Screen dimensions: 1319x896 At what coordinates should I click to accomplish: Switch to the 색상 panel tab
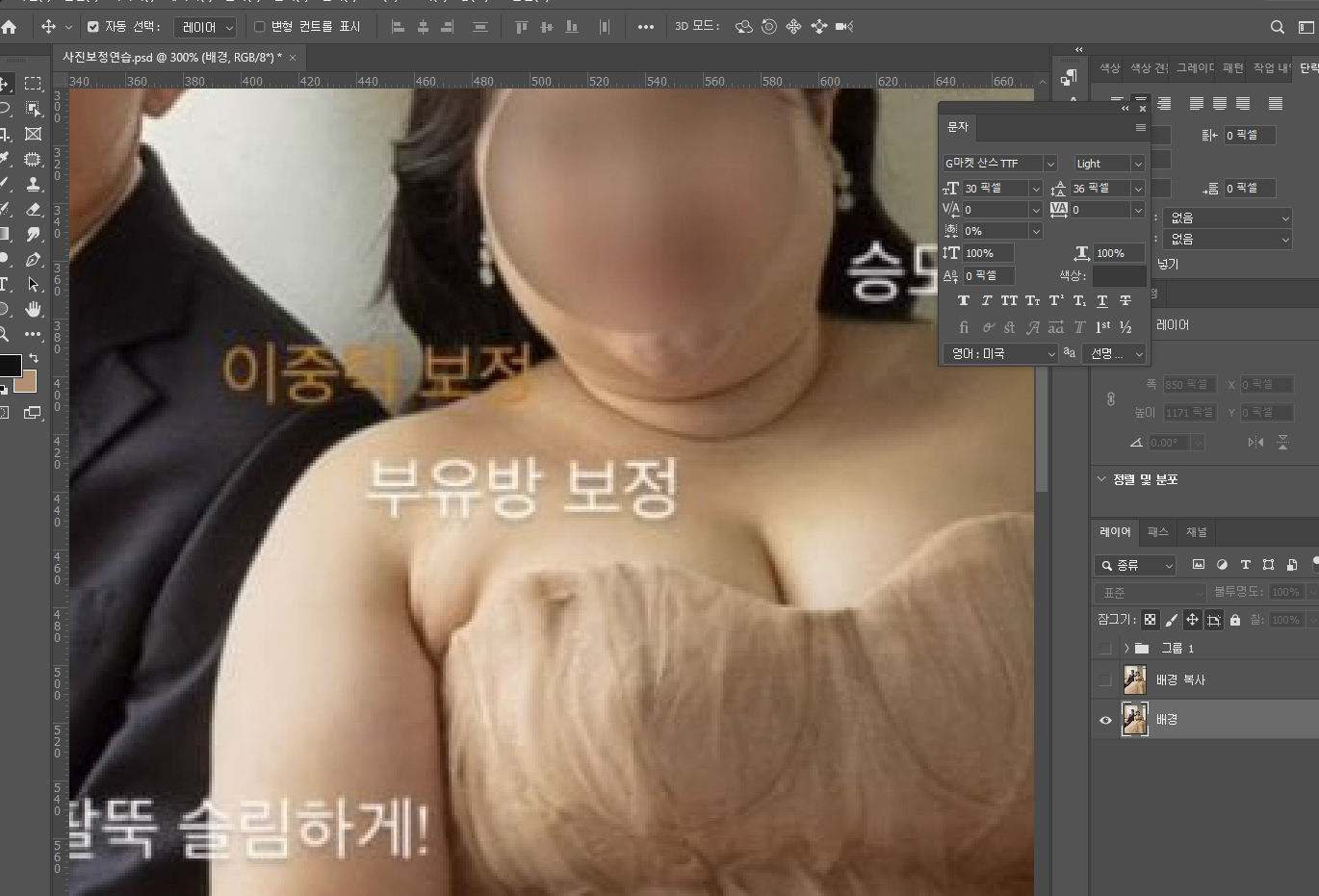point(1110,68)
